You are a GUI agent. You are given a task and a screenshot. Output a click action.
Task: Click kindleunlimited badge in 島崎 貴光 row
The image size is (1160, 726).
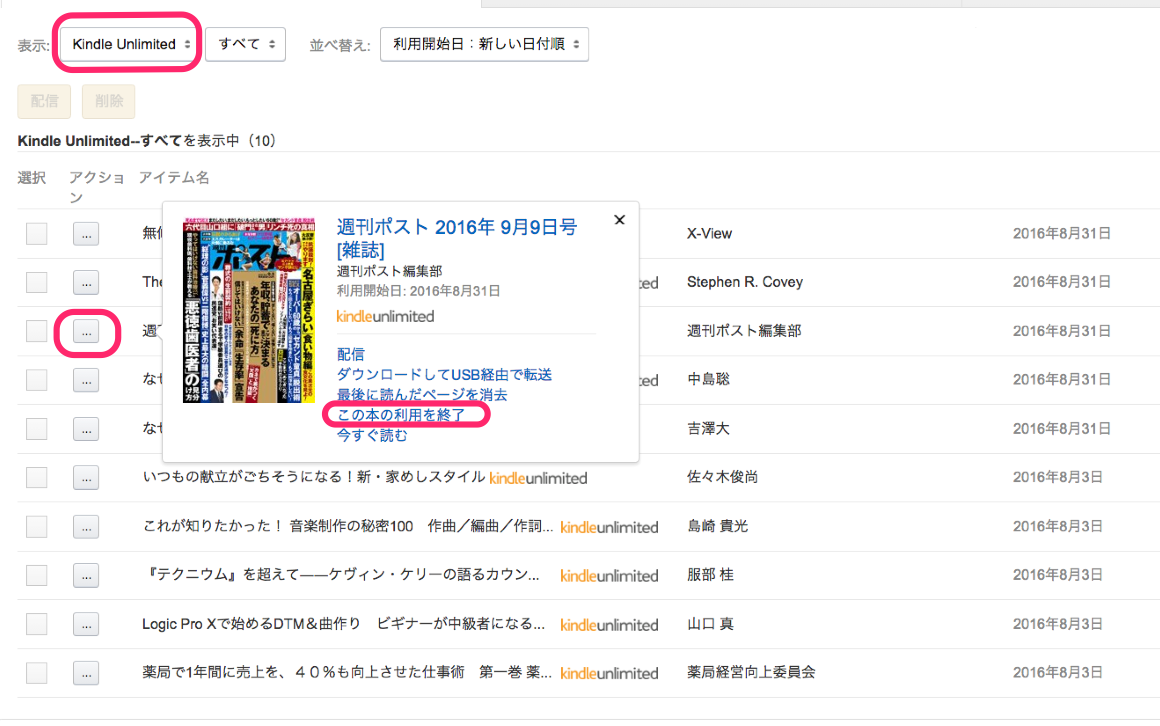click(x=610, y=528)
